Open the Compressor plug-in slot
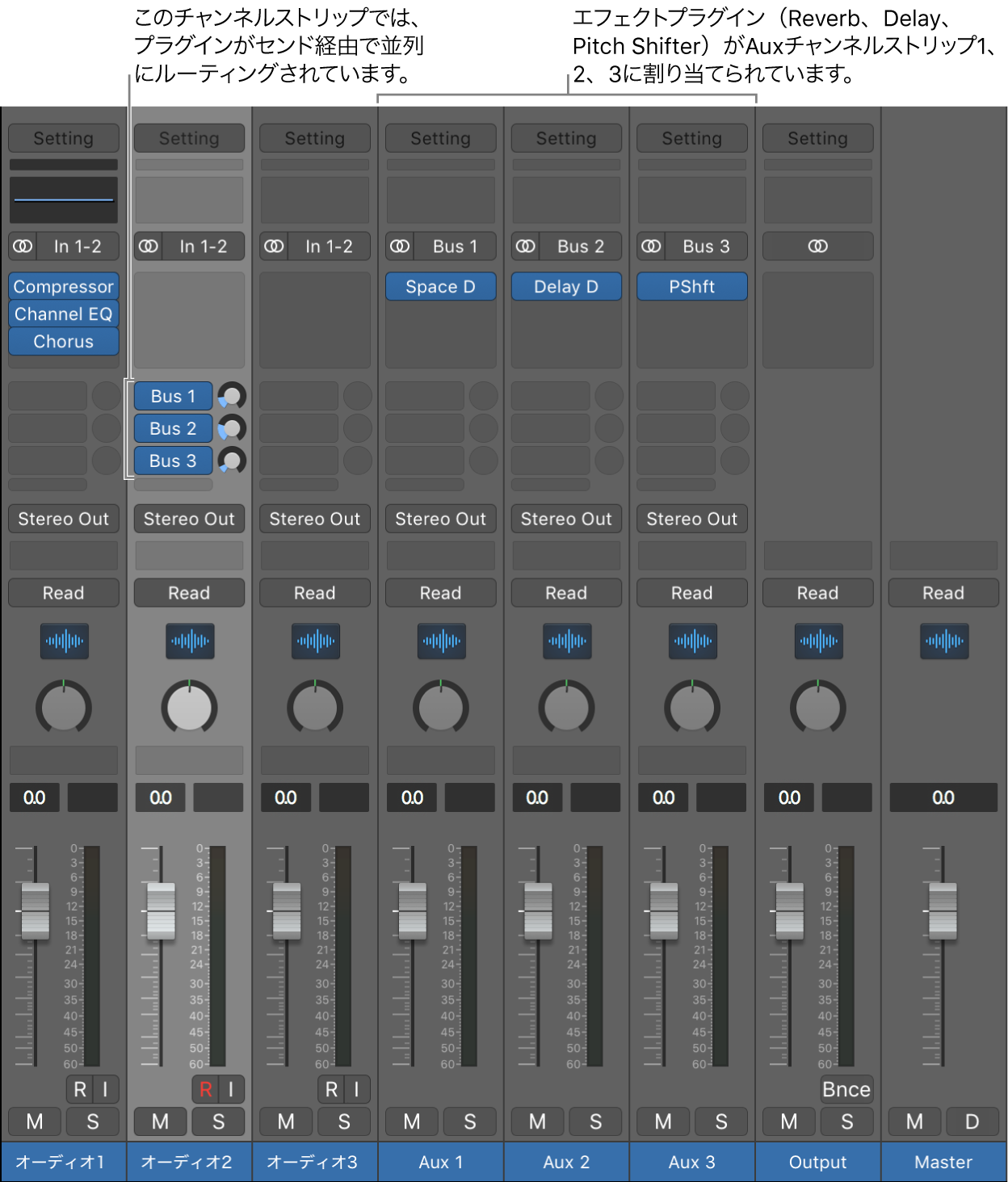Image resolution: width=1008 pixels, height=1182 pixels. pos(63,287)
